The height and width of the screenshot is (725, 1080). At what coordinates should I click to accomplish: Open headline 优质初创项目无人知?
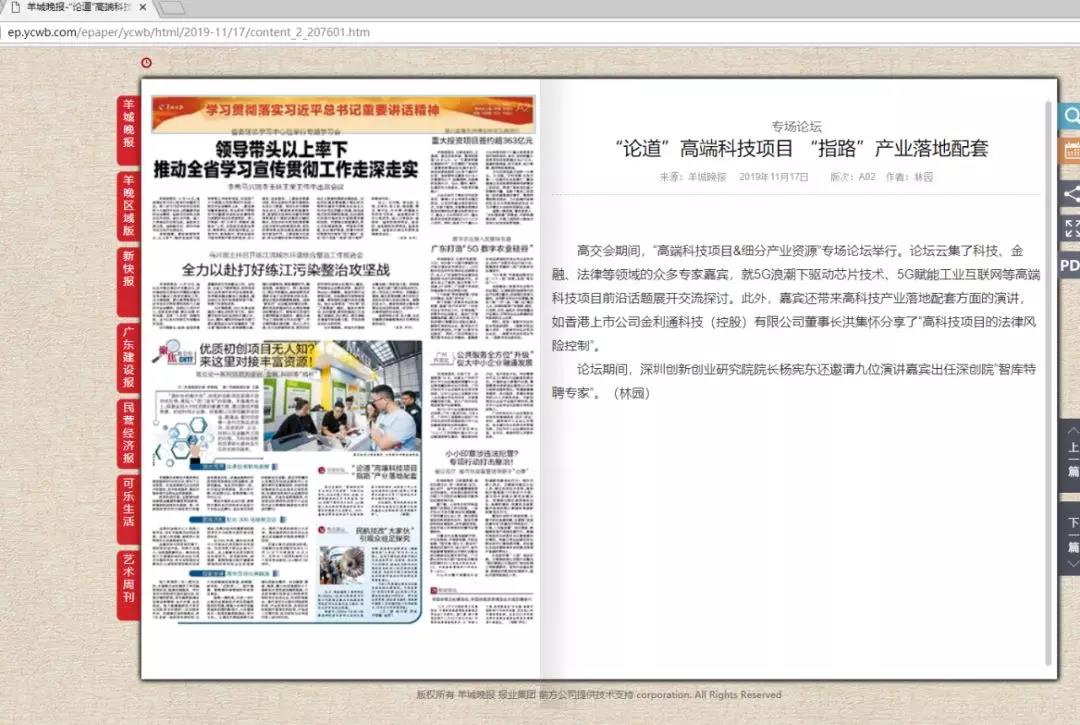tap(258, 355)
